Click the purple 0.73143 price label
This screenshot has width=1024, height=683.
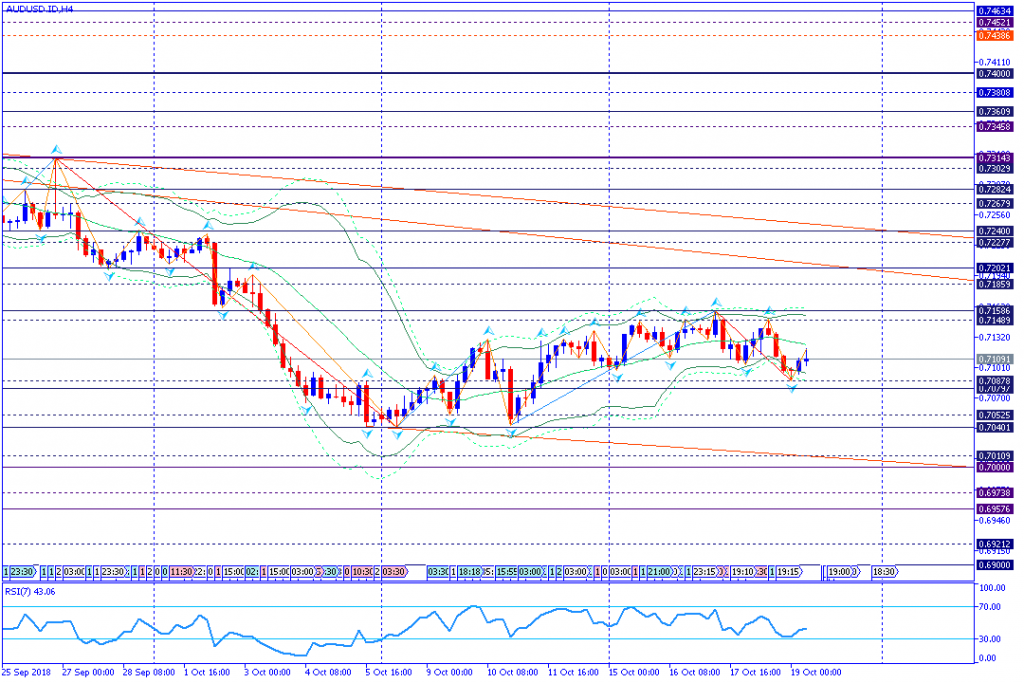[x=994, y=158]
